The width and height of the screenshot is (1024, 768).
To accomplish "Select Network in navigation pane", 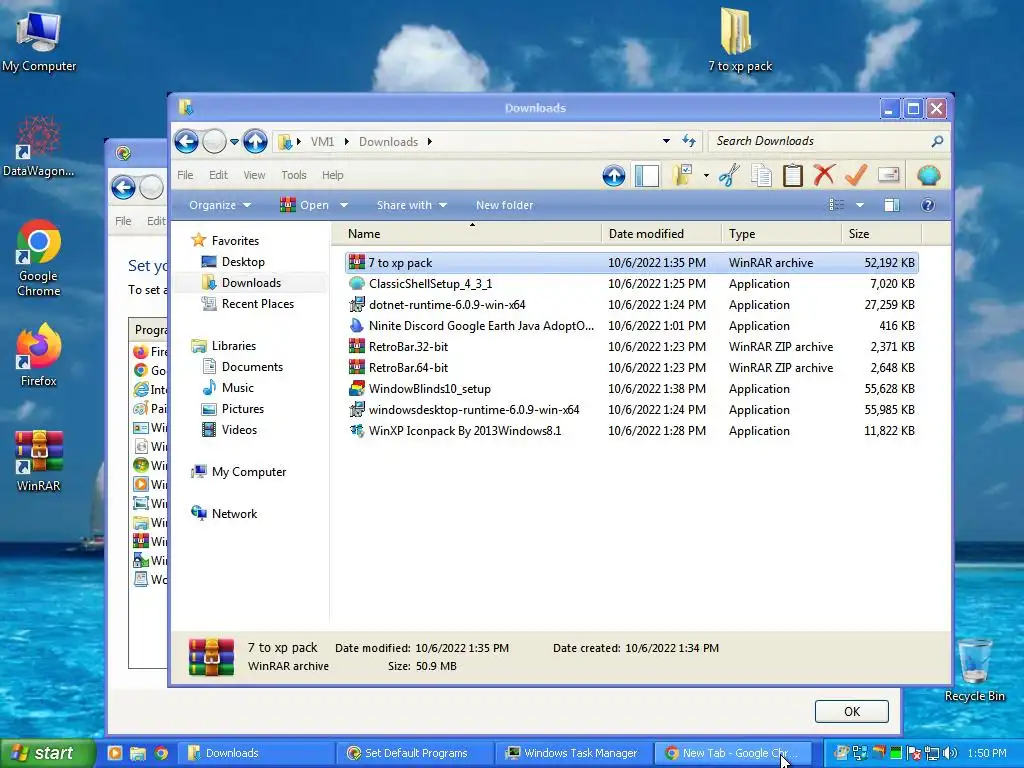I will point(234,514).
